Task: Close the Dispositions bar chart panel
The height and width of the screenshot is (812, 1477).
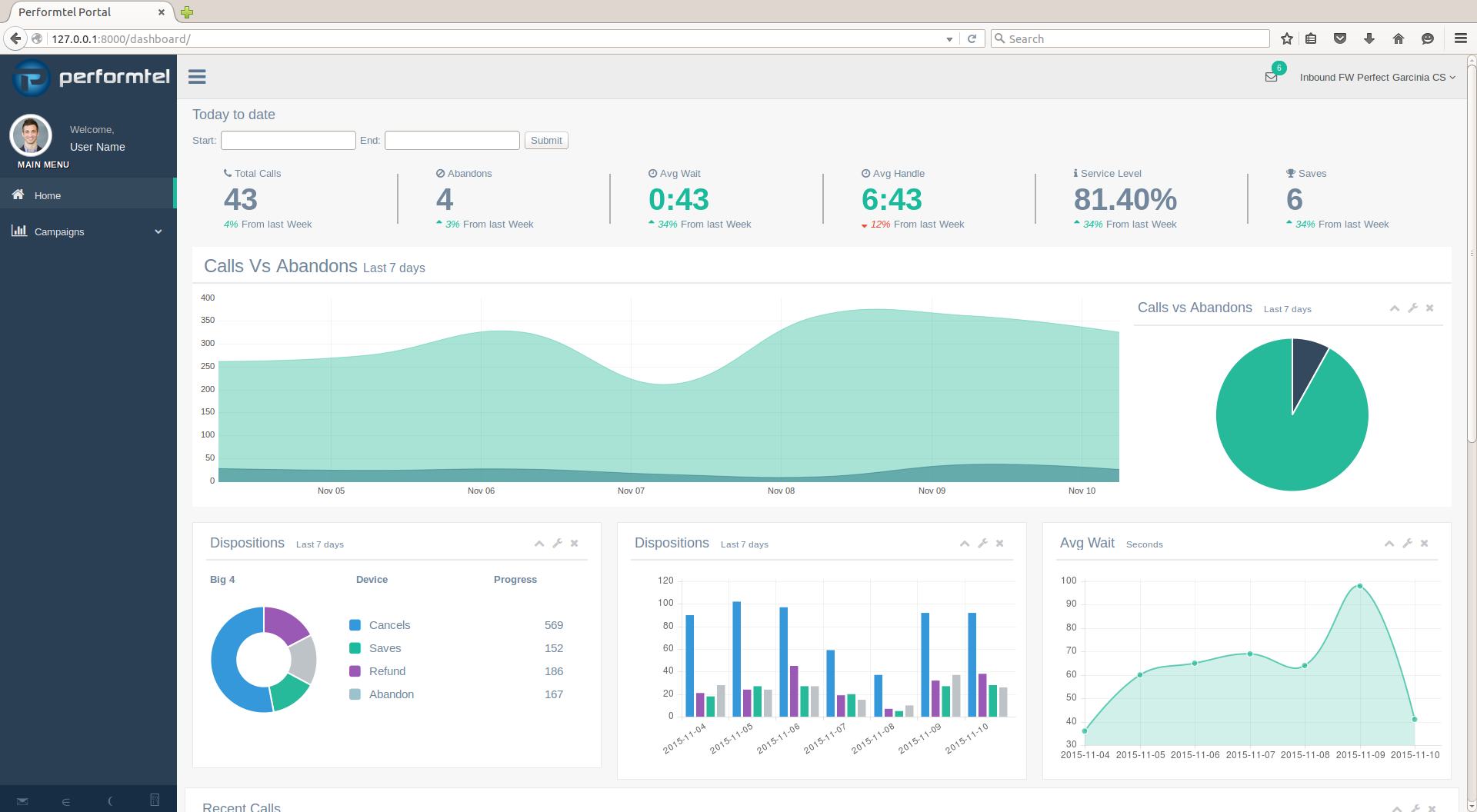Action: tap(1000, 544)
